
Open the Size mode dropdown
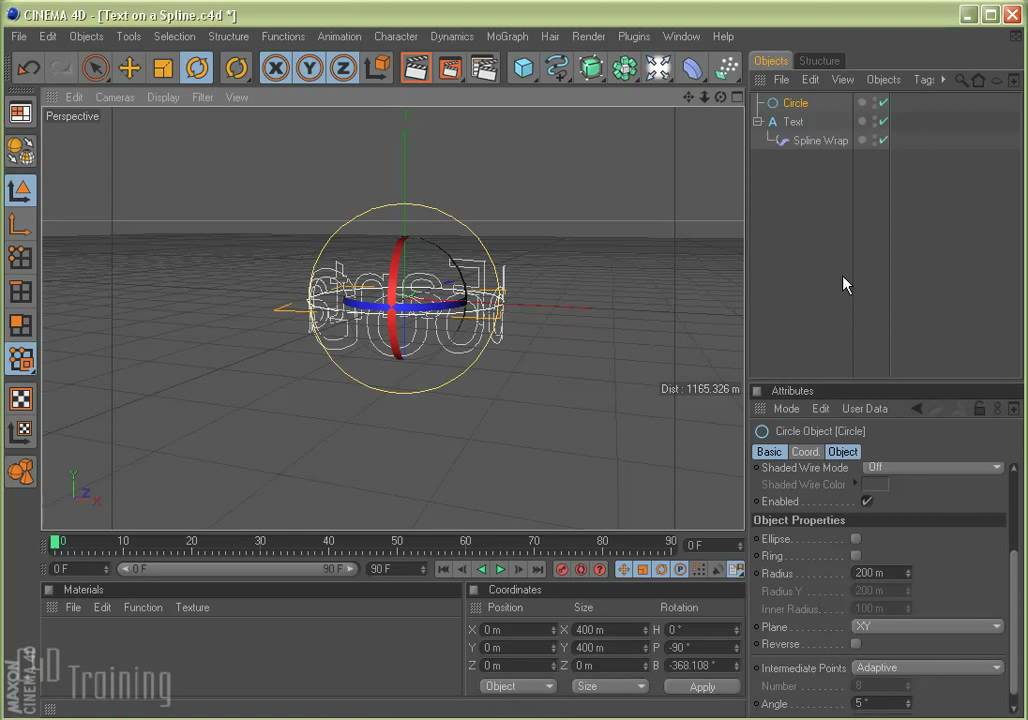(x=610, y=686)
